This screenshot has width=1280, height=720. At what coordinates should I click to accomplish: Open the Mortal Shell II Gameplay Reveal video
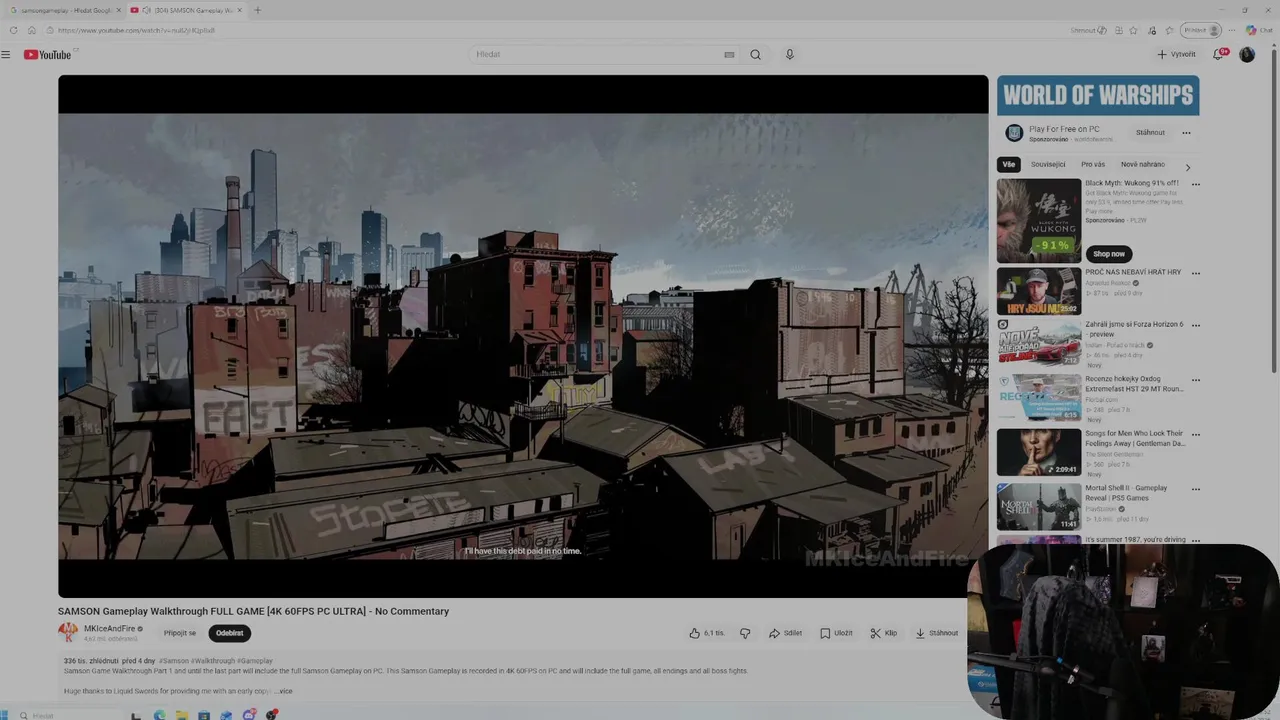tap(1039, 507)
